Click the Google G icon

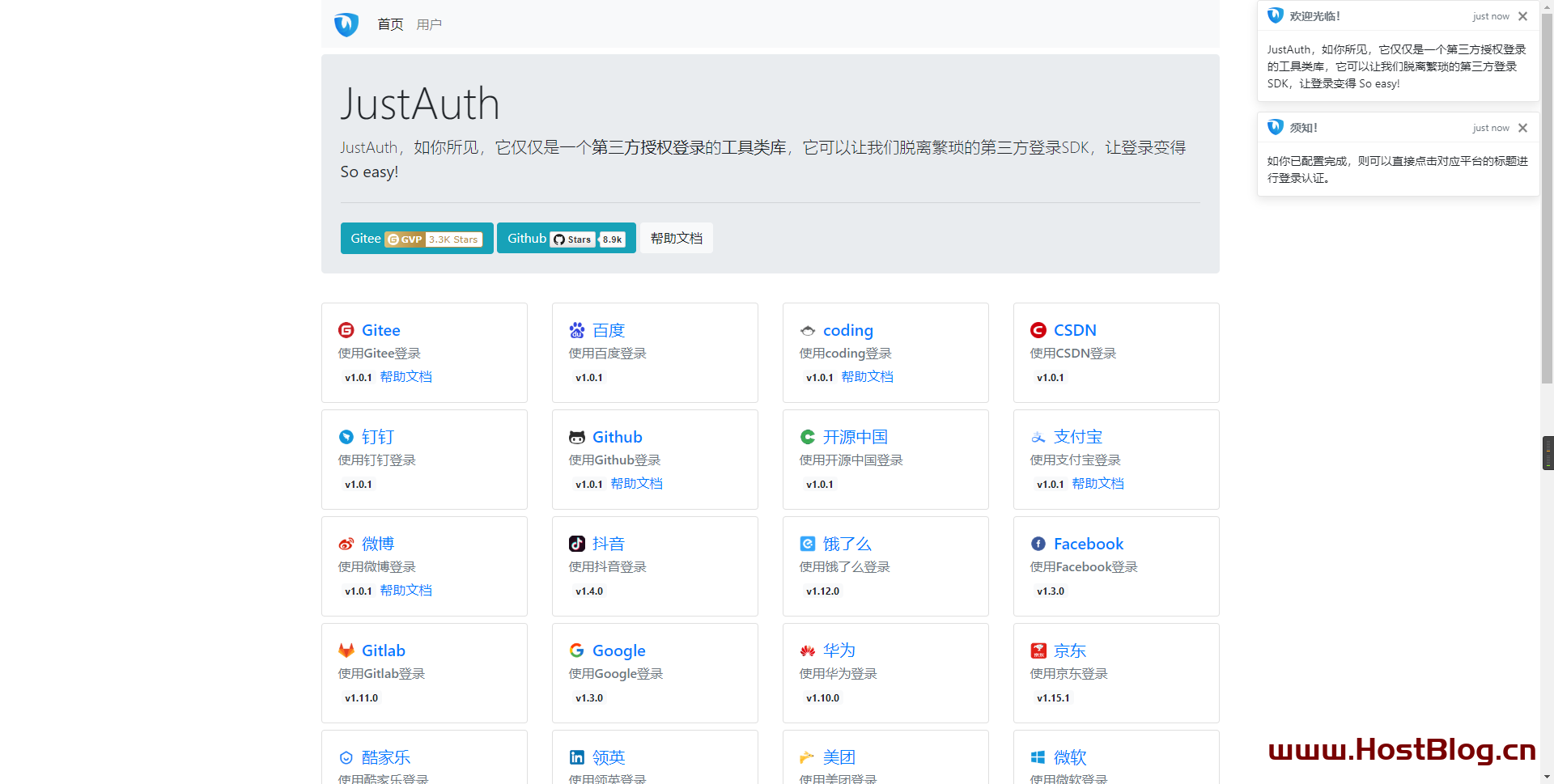[577, 651]
